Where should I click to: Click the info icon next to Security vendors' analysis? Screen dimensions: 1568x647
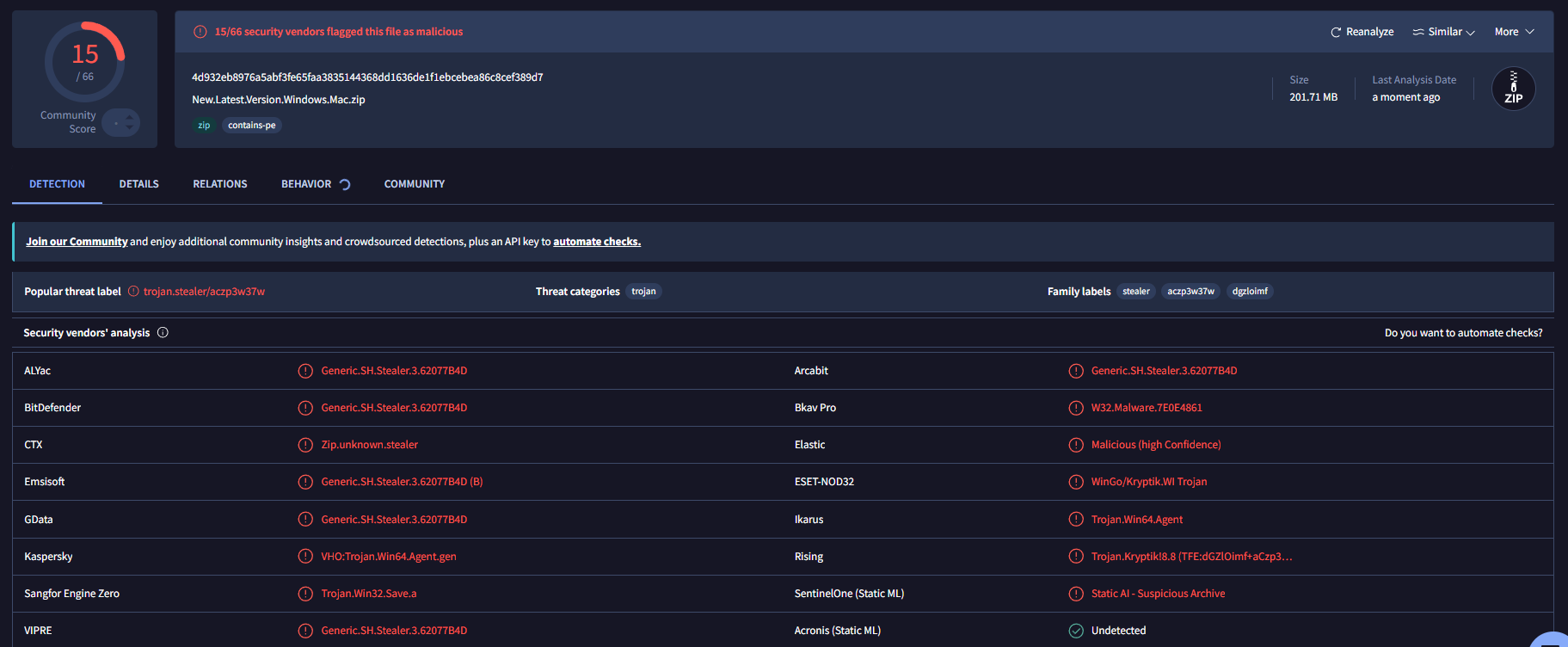163,333
